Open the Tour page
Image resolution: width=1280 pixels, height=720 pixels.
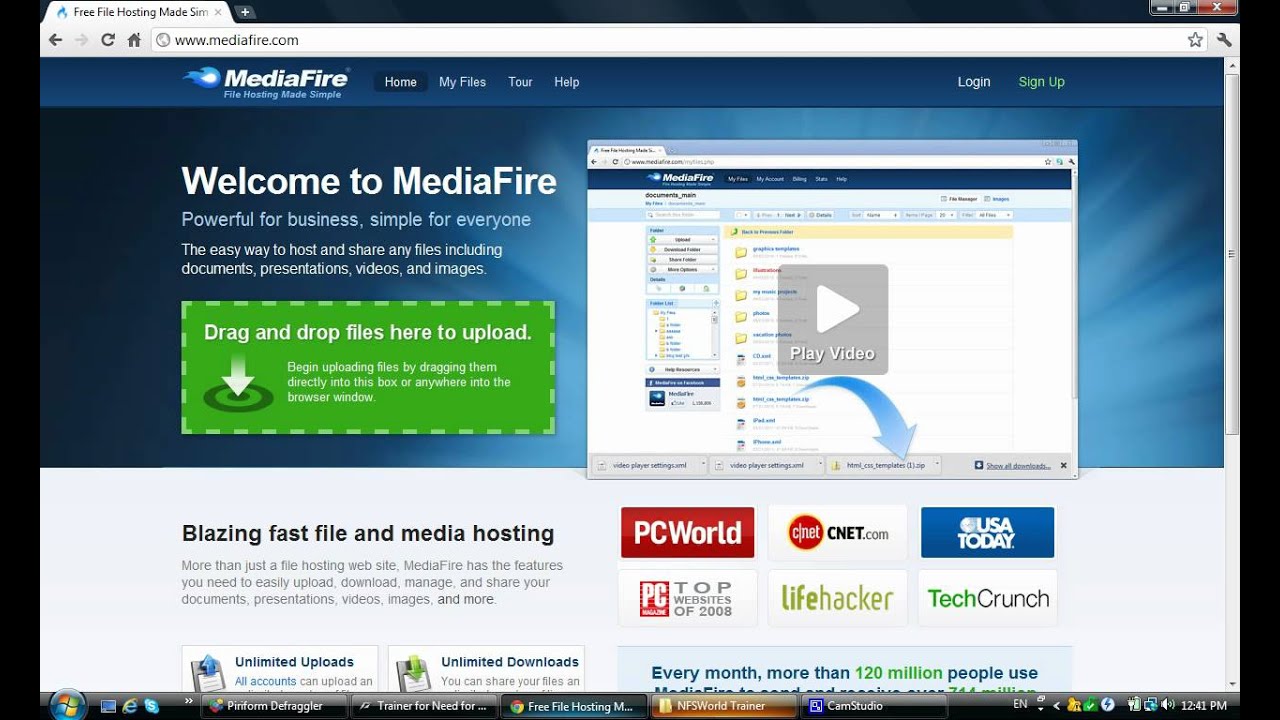pyautogui.click(x=520, y=82)
